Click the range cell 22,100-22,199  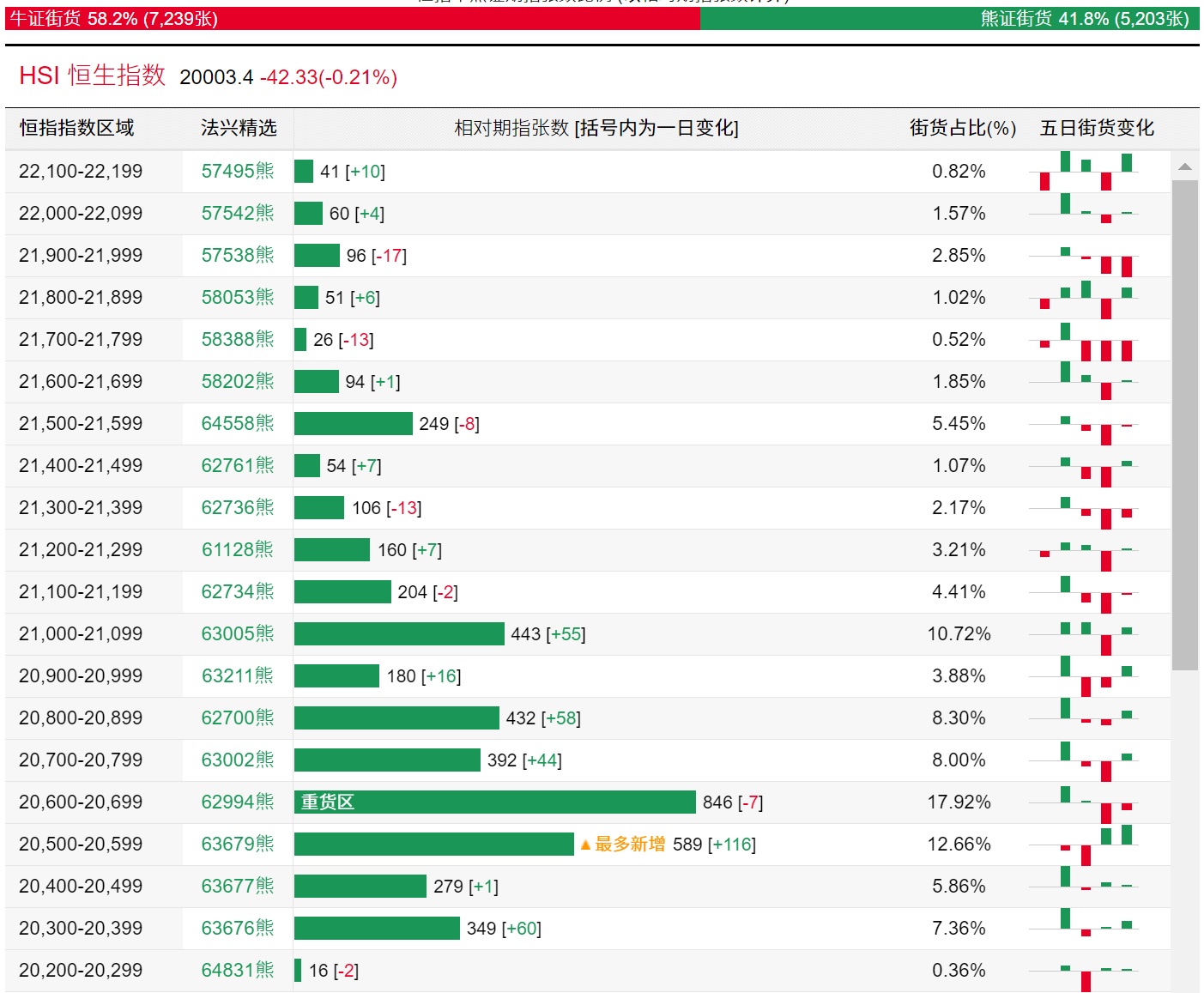[81, 171]
